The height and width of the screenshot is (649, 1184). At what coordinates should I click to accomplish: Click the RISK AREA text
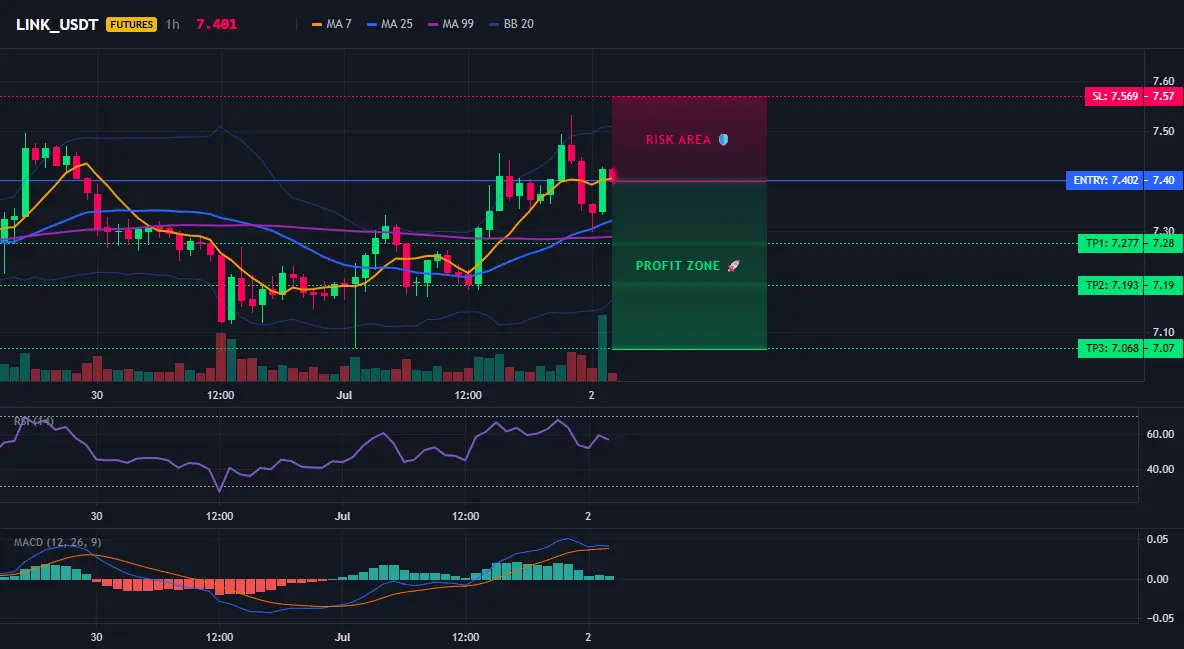678,140
